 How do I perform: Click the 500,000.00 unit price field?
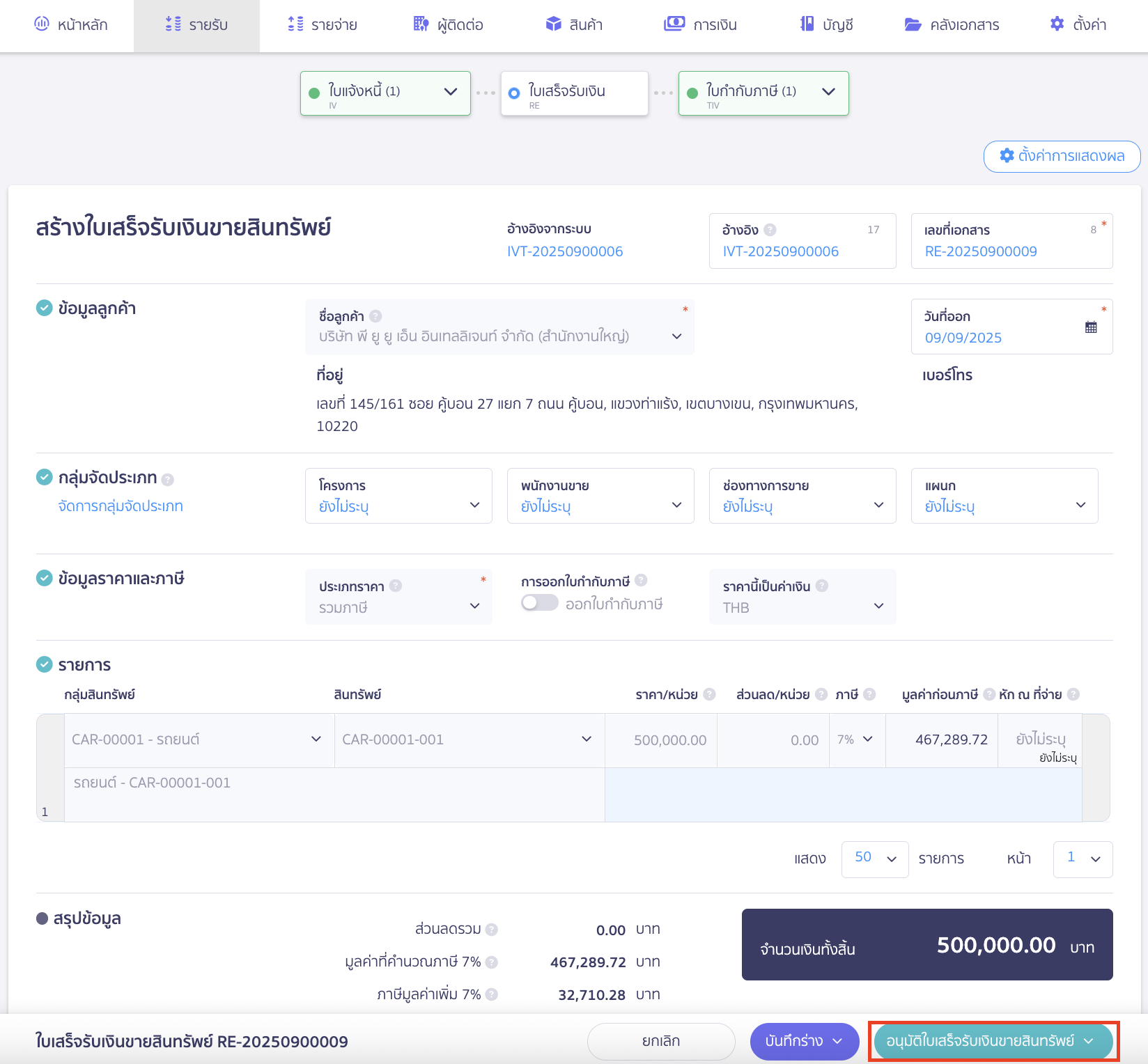[x=661, y=740]
